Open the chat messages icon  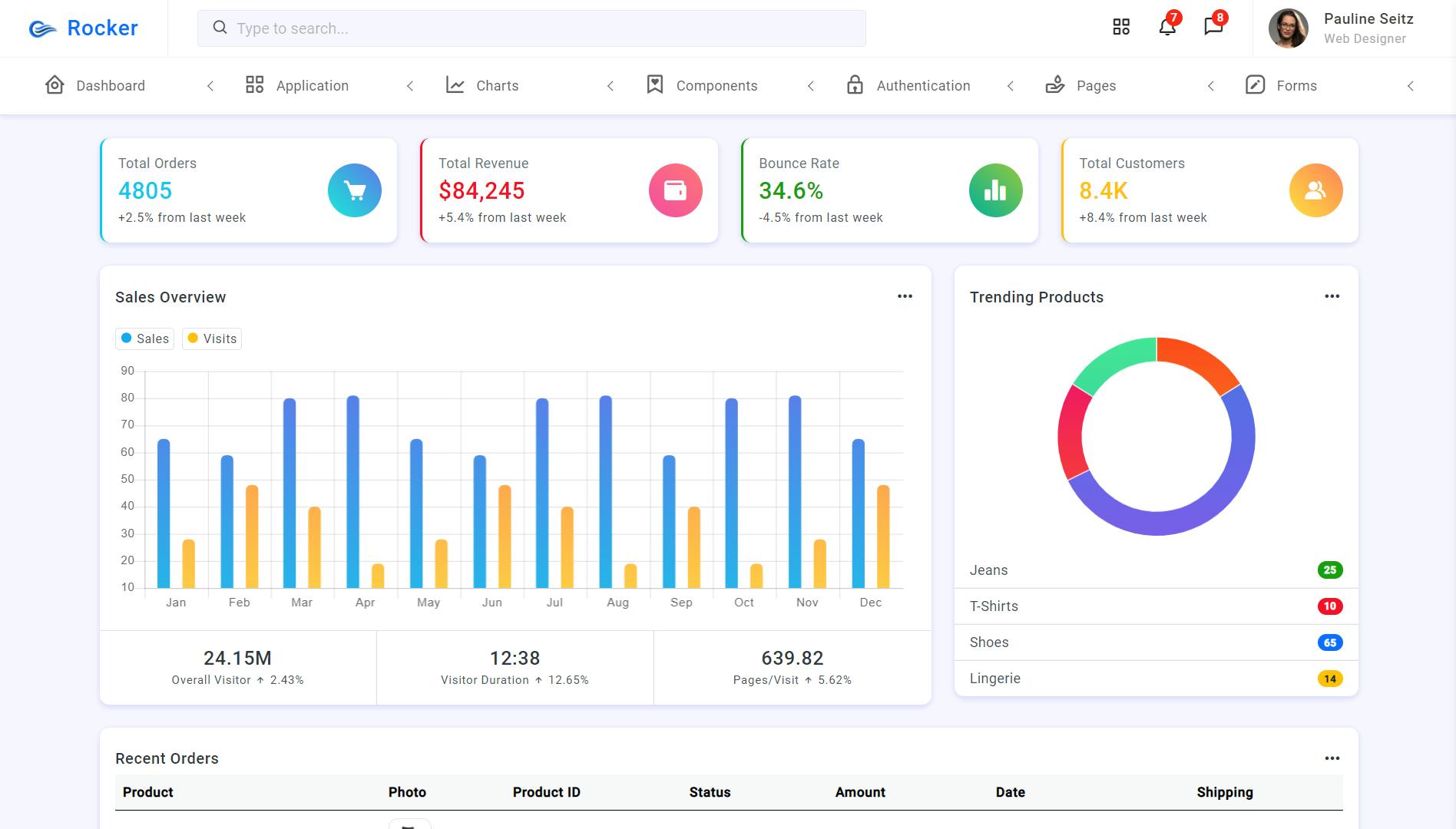point(1213,28)
